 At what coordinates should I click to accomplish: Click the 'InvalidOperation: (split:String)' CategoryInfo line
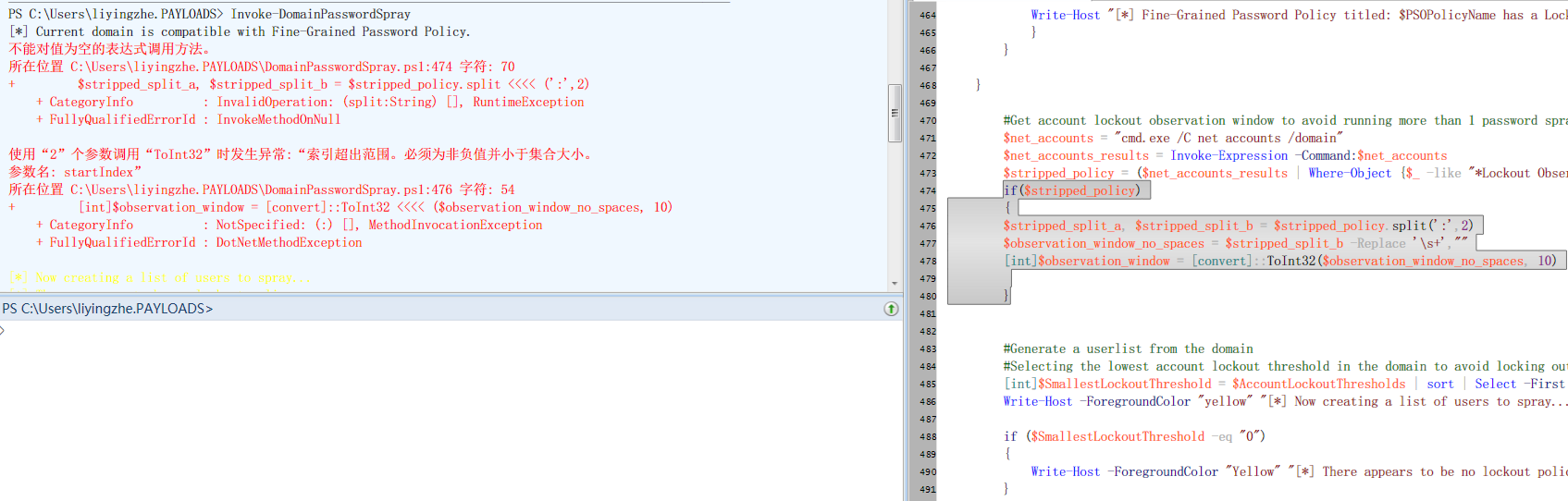click(310, 102)
